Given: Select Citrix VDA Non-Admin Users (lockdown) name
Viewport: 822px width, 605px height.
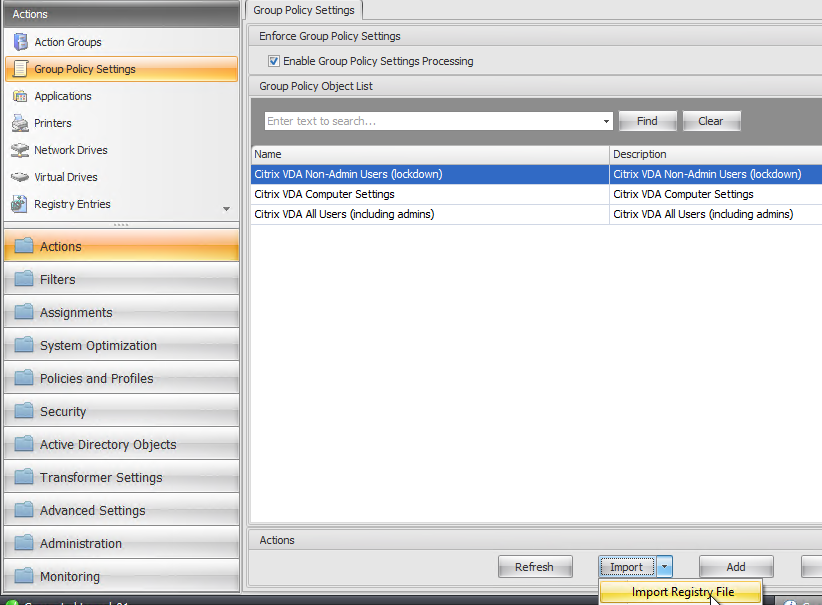Looking at the screenshot, I should coord(430,174).
